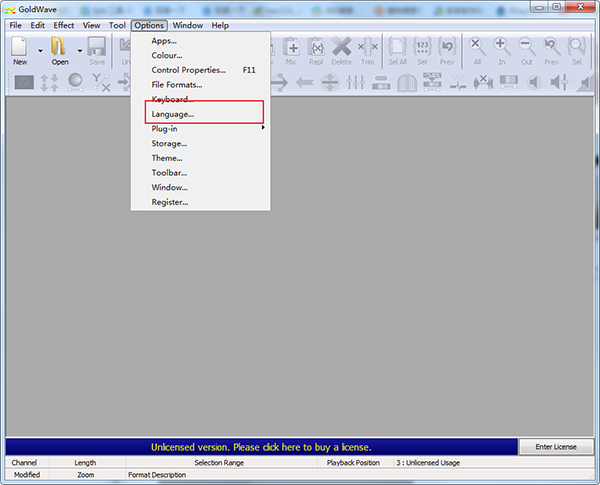600x485 pixels.
Task: Expand the New button dropdown arrow
Action: coord(40,51)
